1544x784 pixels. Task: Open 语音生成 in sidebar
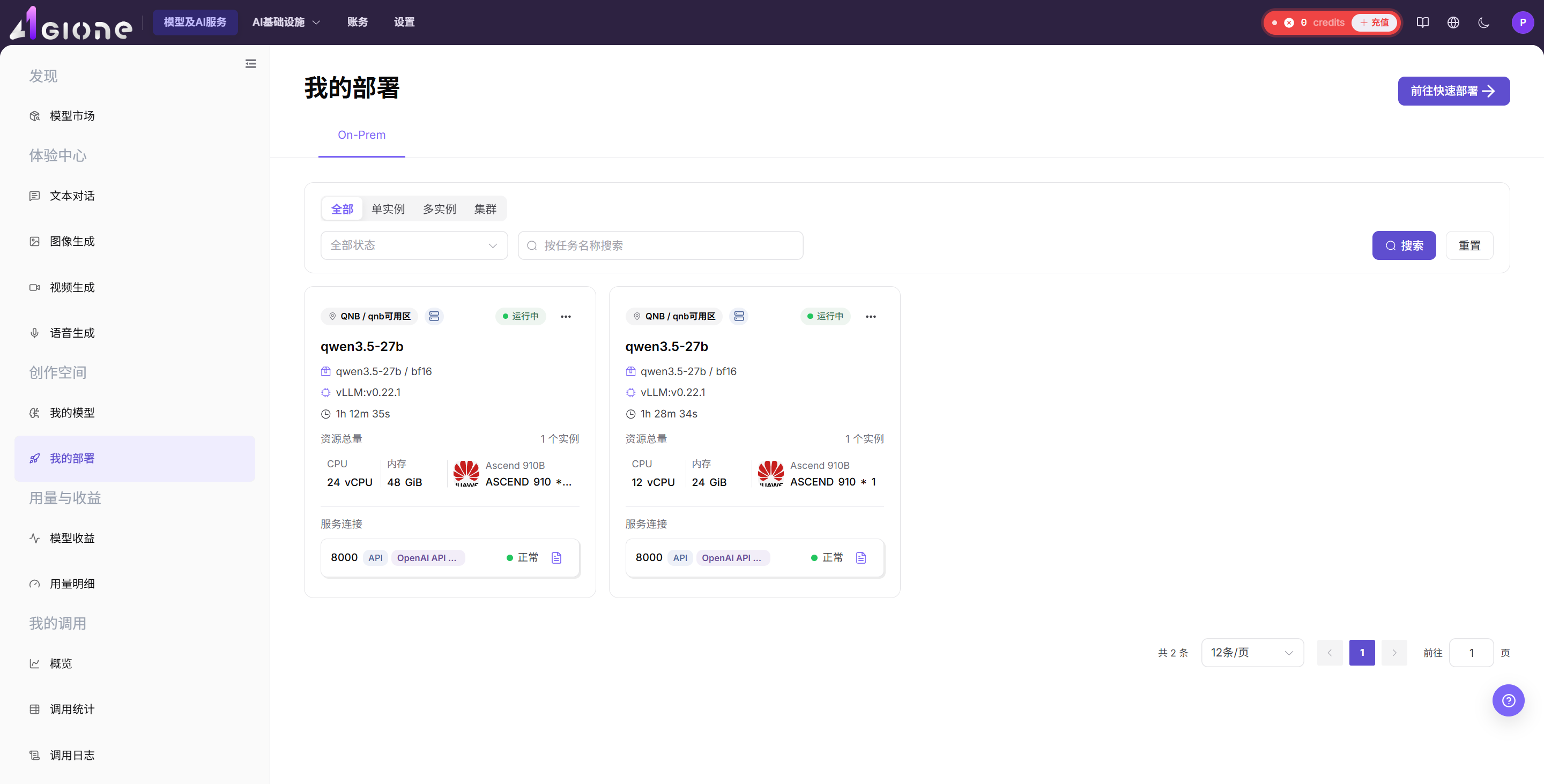tap(135, 333)
